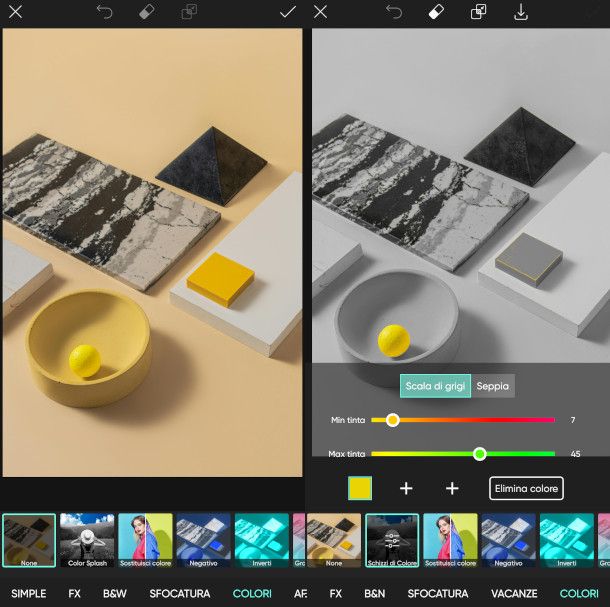Apply Sostituisci colore effect in left panel
The image size is (610, 607).
(x=145, y=540)
